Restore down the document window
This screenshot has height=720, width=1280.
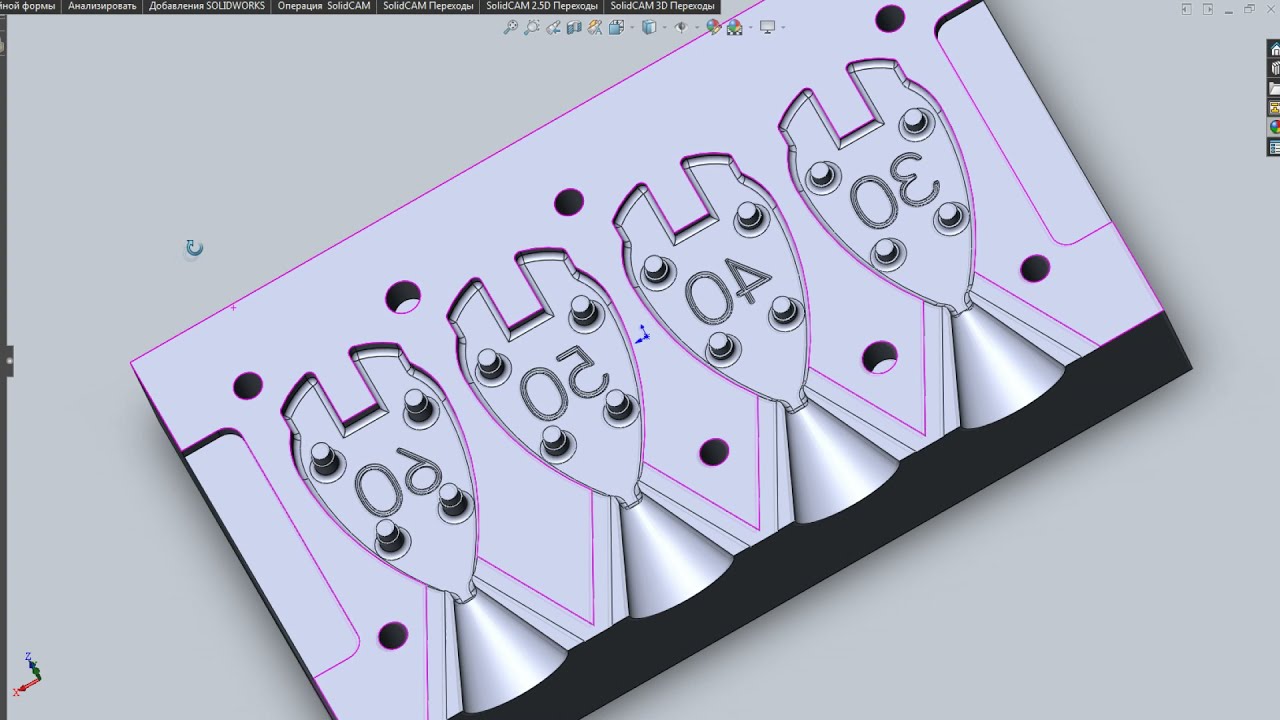1250,9
